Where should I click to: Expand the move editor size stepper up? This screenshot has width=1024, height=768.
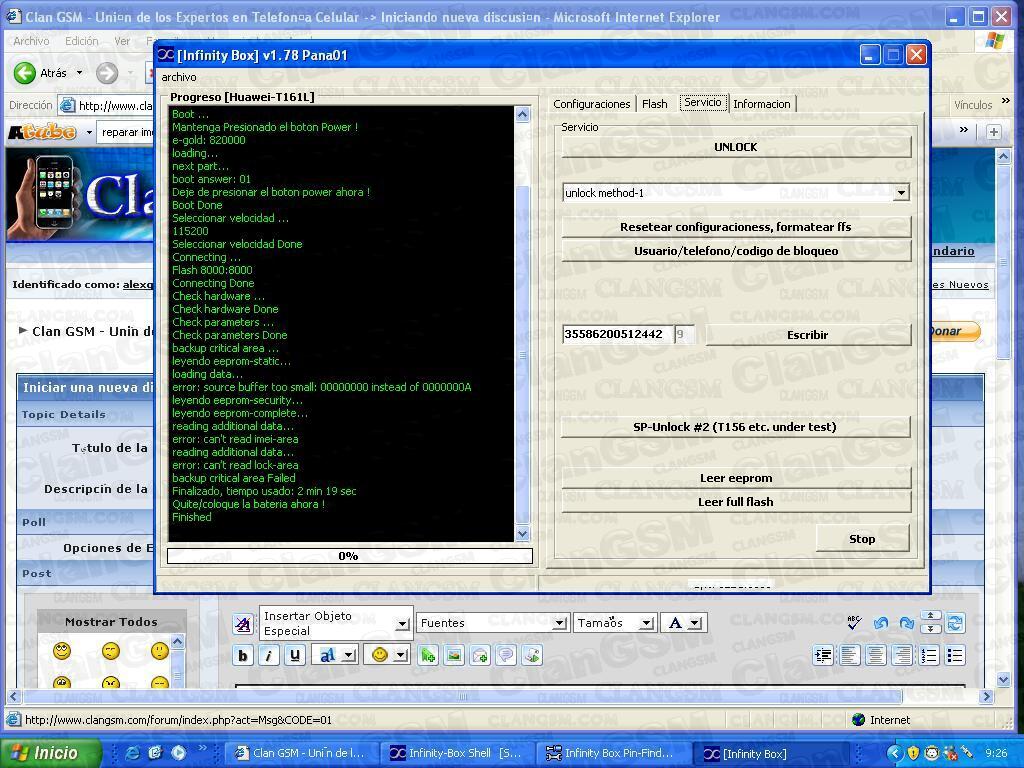[x=931, y=616]
